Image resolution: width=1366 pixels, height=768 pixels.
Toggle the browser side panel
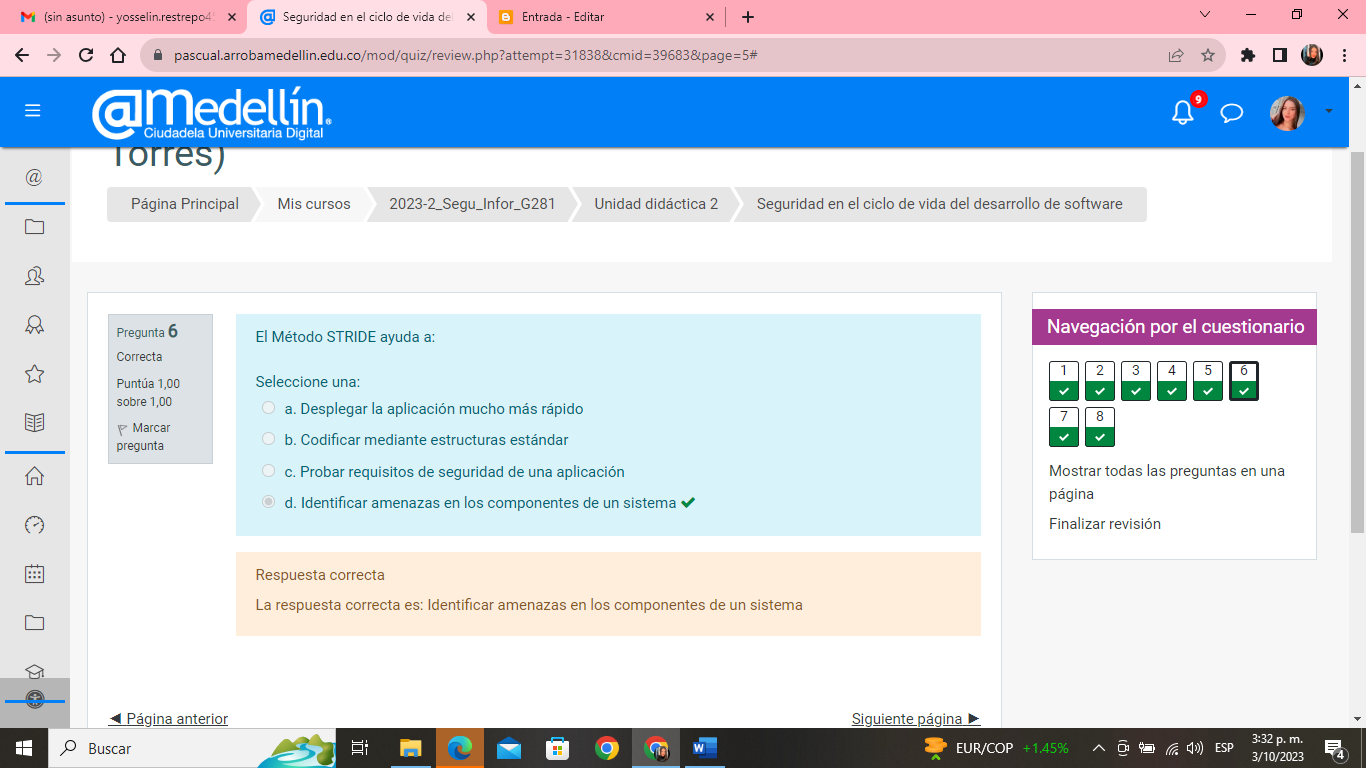click(x=1280, y=55)
